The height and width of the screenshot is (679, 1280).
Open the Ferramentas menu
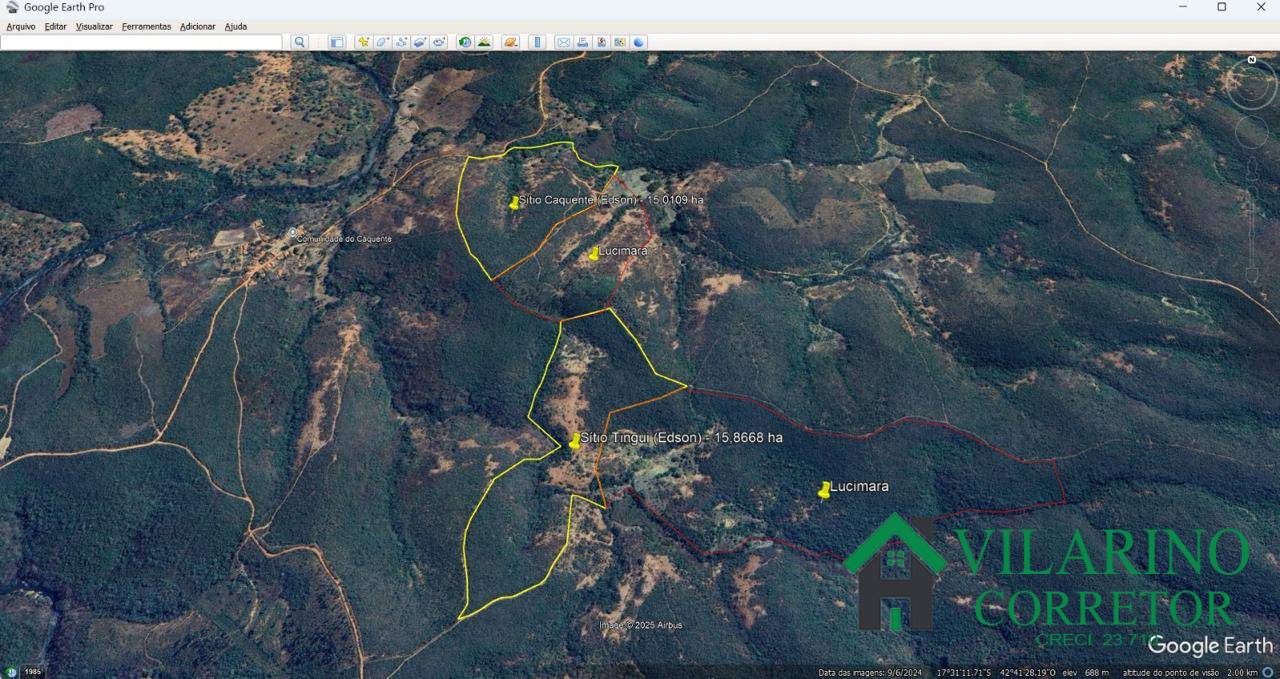click(x=146, y=26)
